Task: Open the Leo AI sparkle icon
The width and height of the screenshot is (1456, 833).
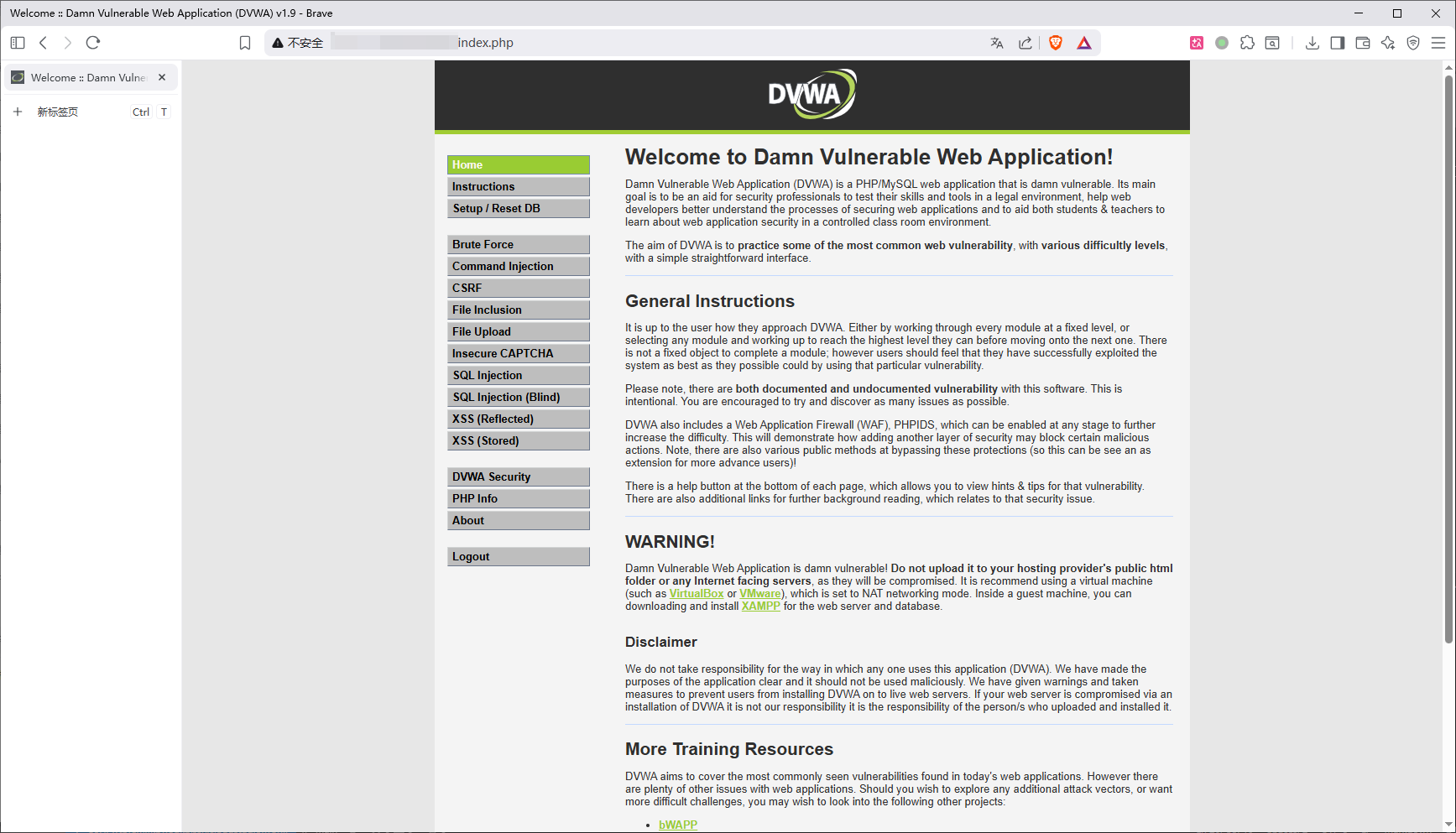Action: click(1388, 43)
